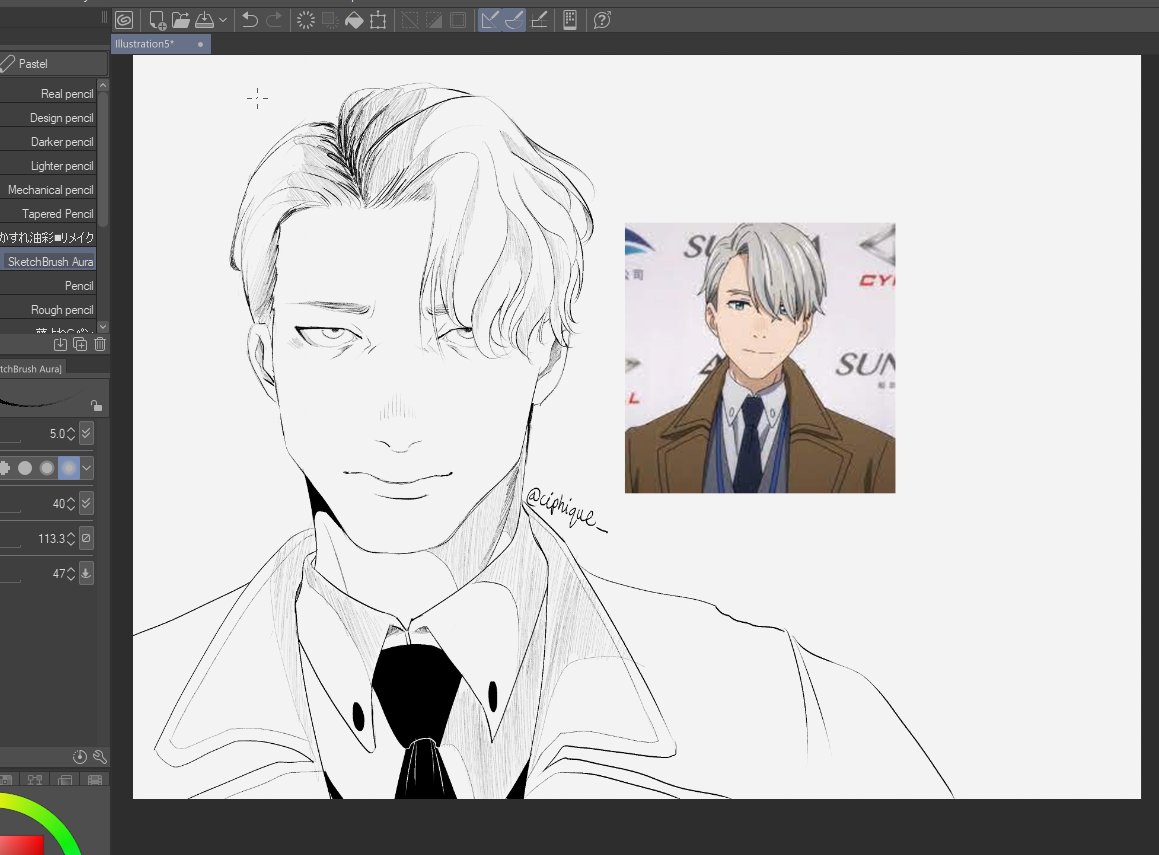Pick red shade in color wheel square
This screenshot has width=1159, height=855.
[22, 846]
